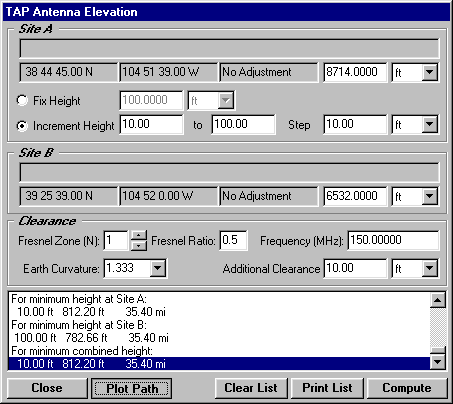
Task: Open Site B elevation units dropdown
Action: pyautogui.click(x=430, y=196)
